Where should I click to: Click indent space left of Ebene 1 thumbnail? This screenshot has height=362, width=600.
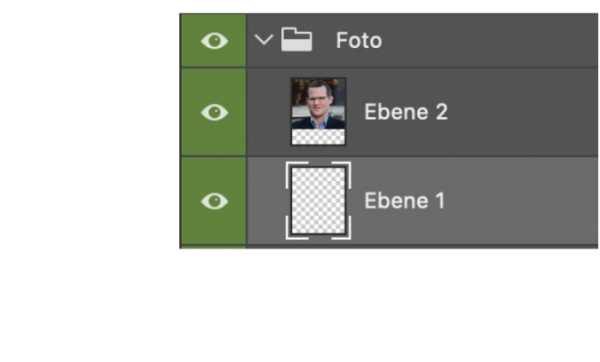[x=267, y=201]
